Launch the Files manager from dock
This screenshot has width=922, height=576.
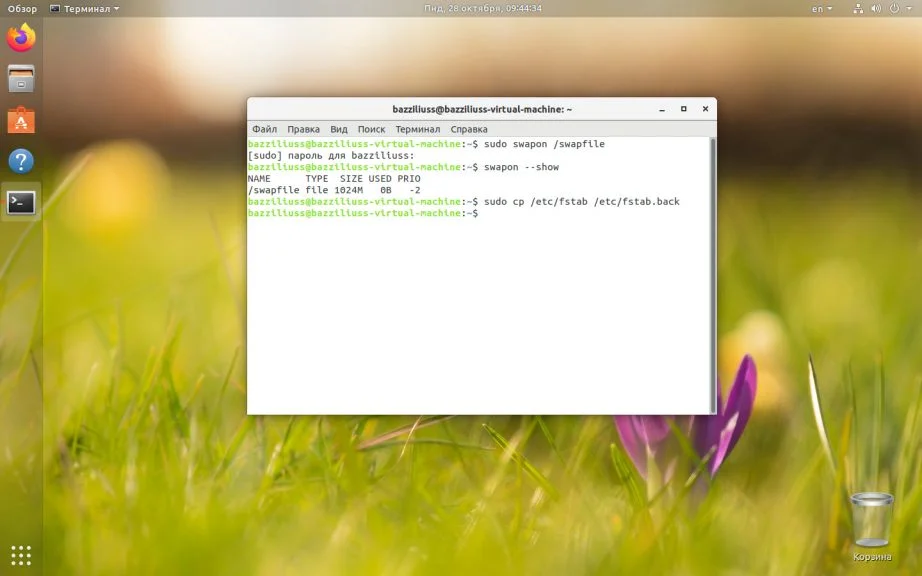coord(21,79)
